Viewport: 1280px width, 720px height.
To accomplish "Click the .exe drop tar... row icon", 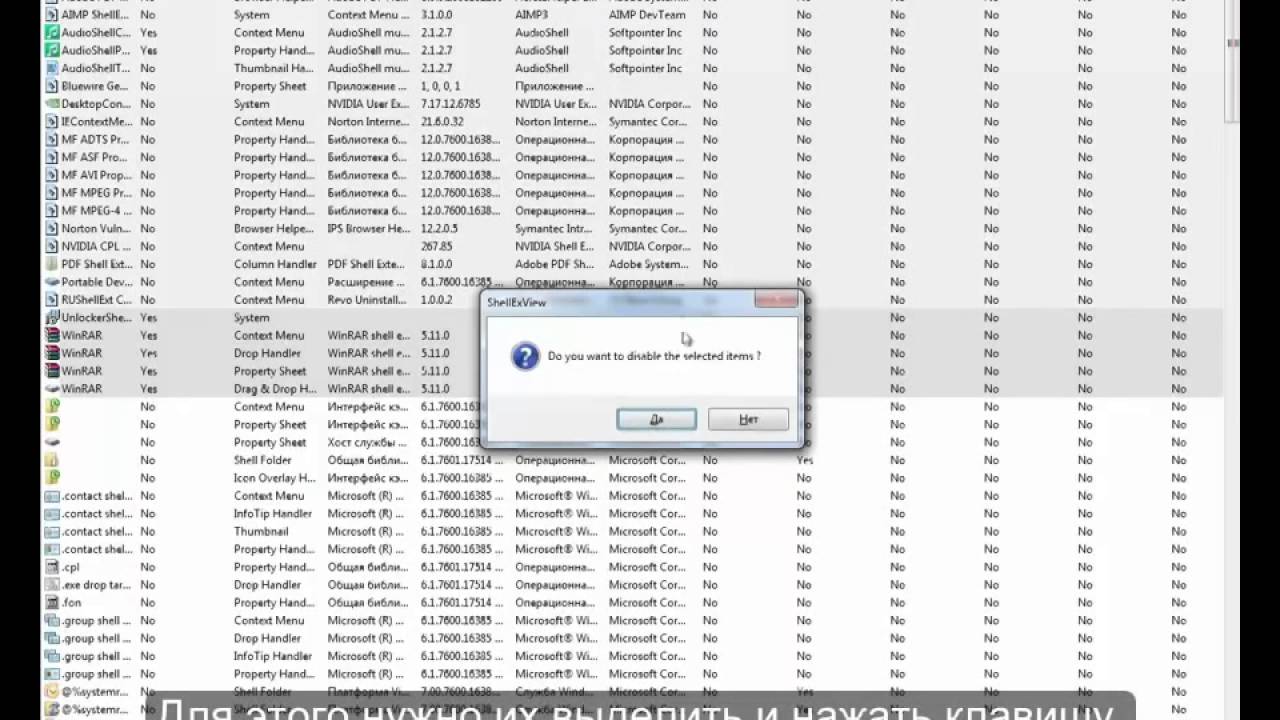I will point(52,585).
